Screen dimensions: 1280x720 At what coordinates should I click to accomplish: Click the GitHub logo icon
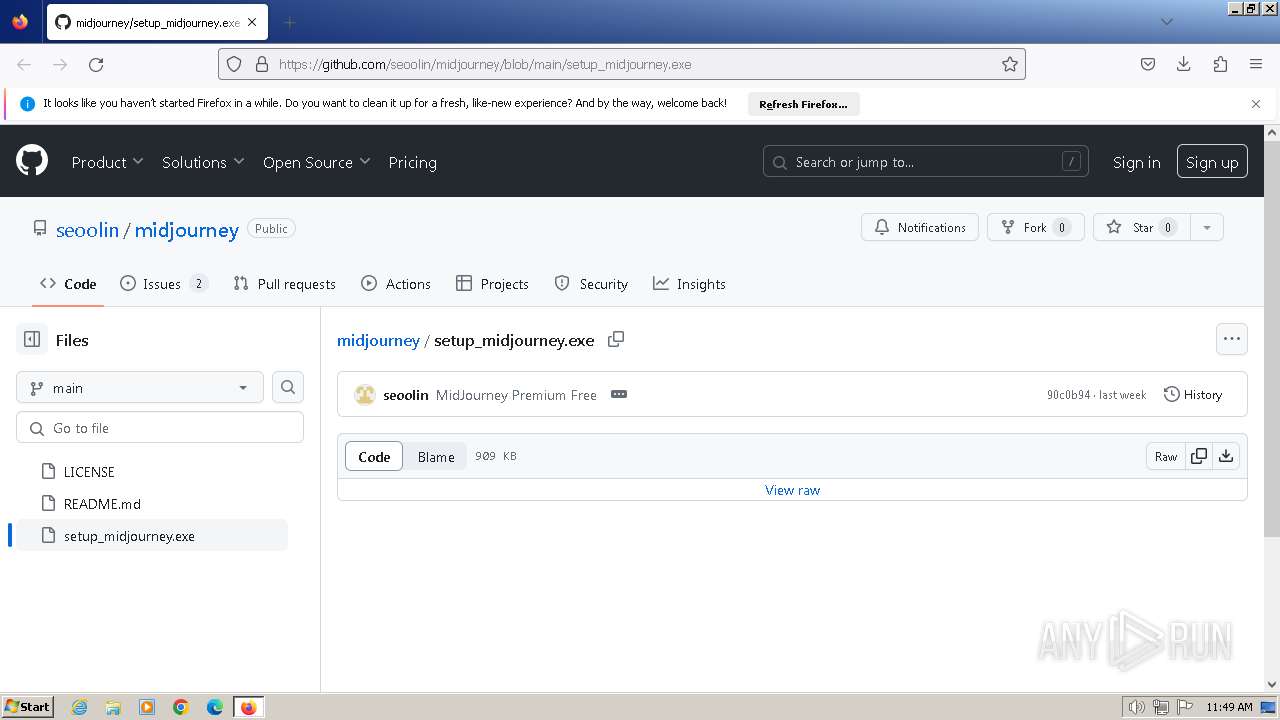pos(32,161)
